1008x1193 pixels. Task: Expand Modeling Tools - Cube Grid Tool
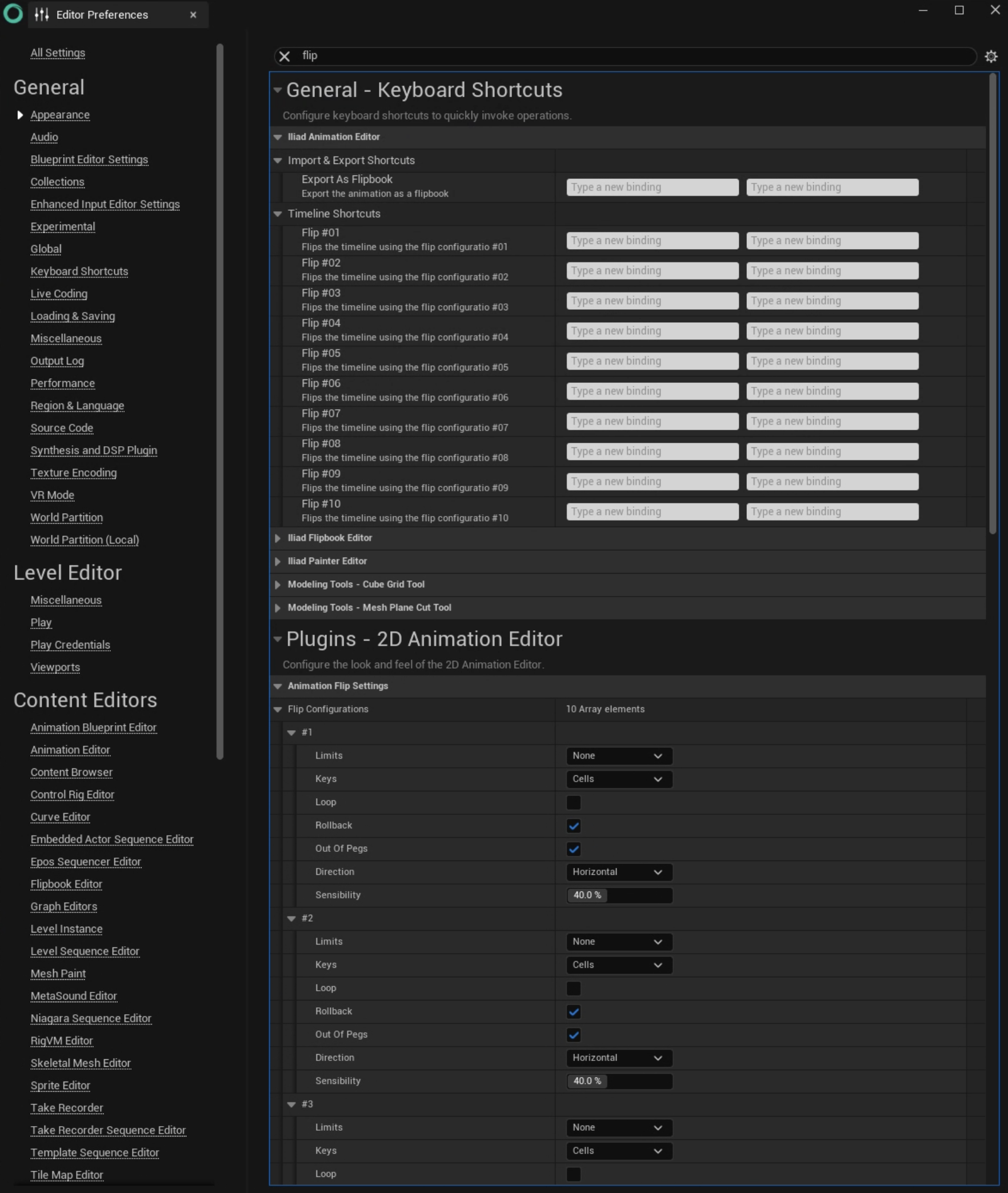(278, 585)
